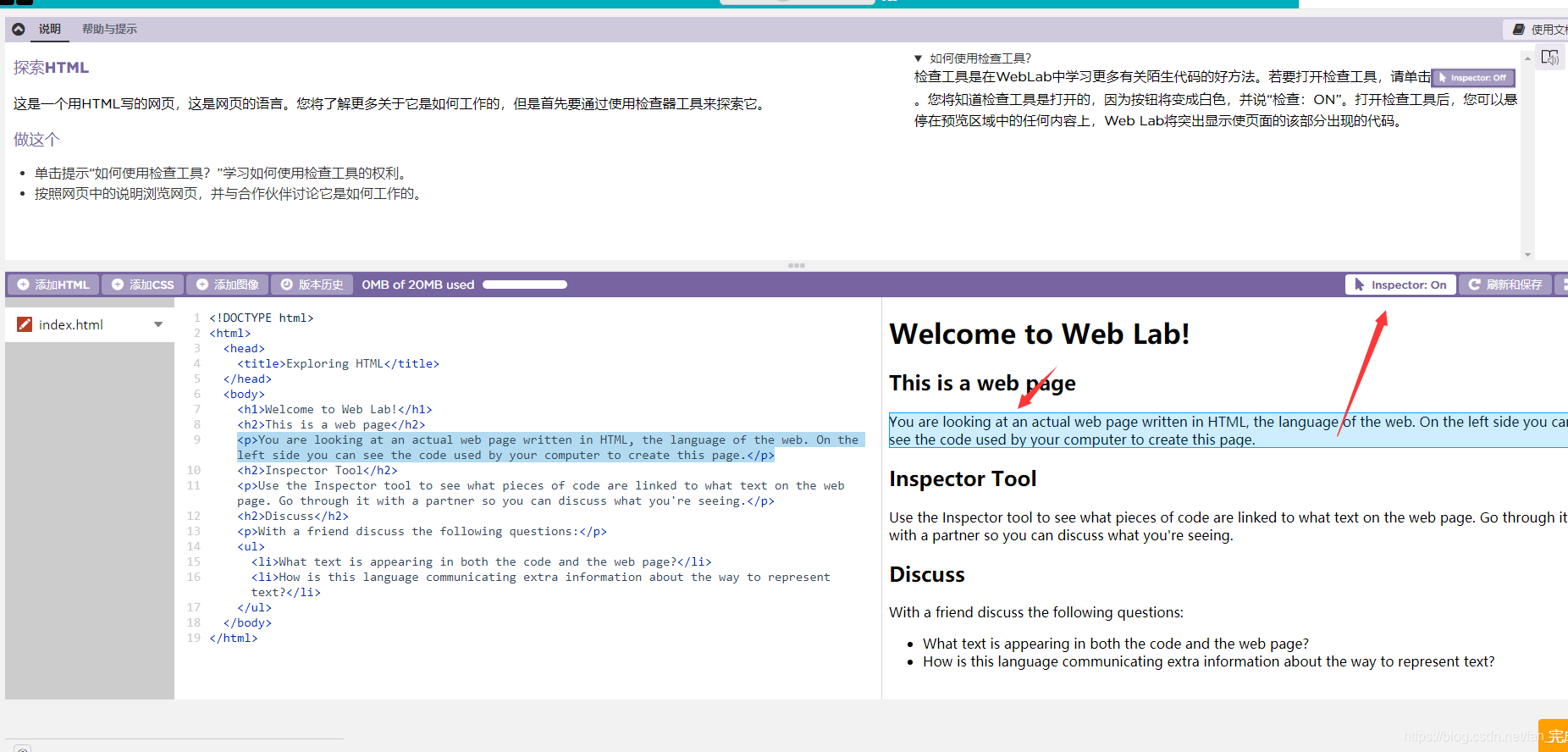
Task: Collapse the 如何使用检查工具? hint
Action: (x=918, y=58)
